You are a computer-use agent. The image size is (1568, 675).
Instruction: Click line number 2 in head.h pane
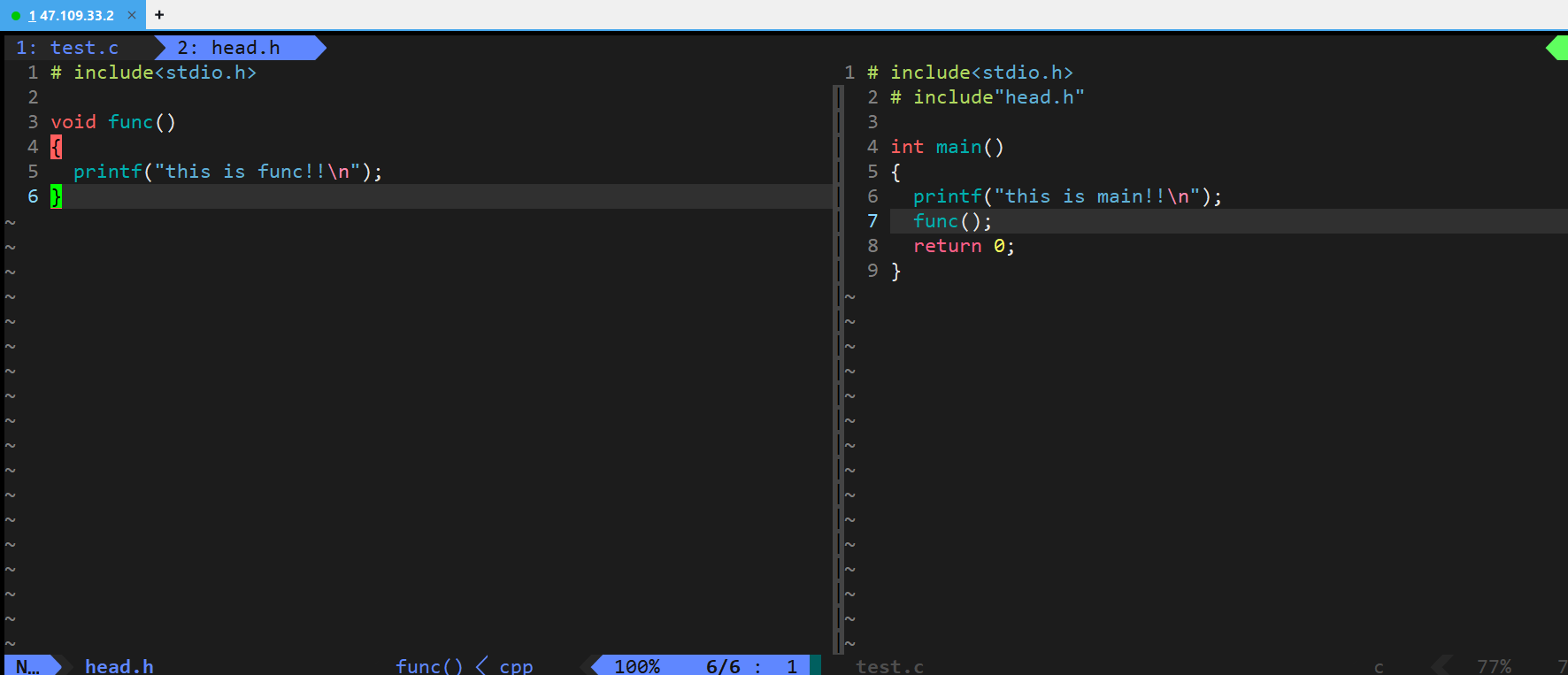click(33, 97)
